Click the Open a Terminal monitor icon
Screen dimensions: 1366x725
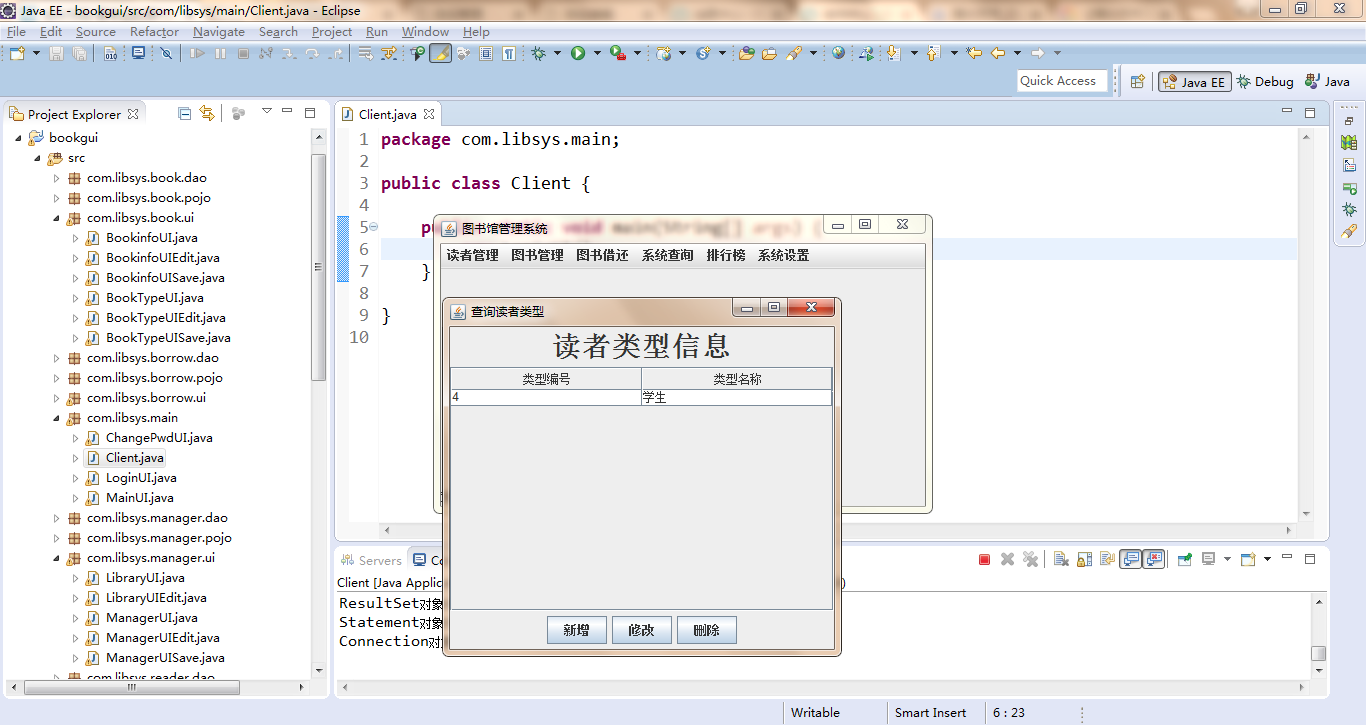coord(138,53)
